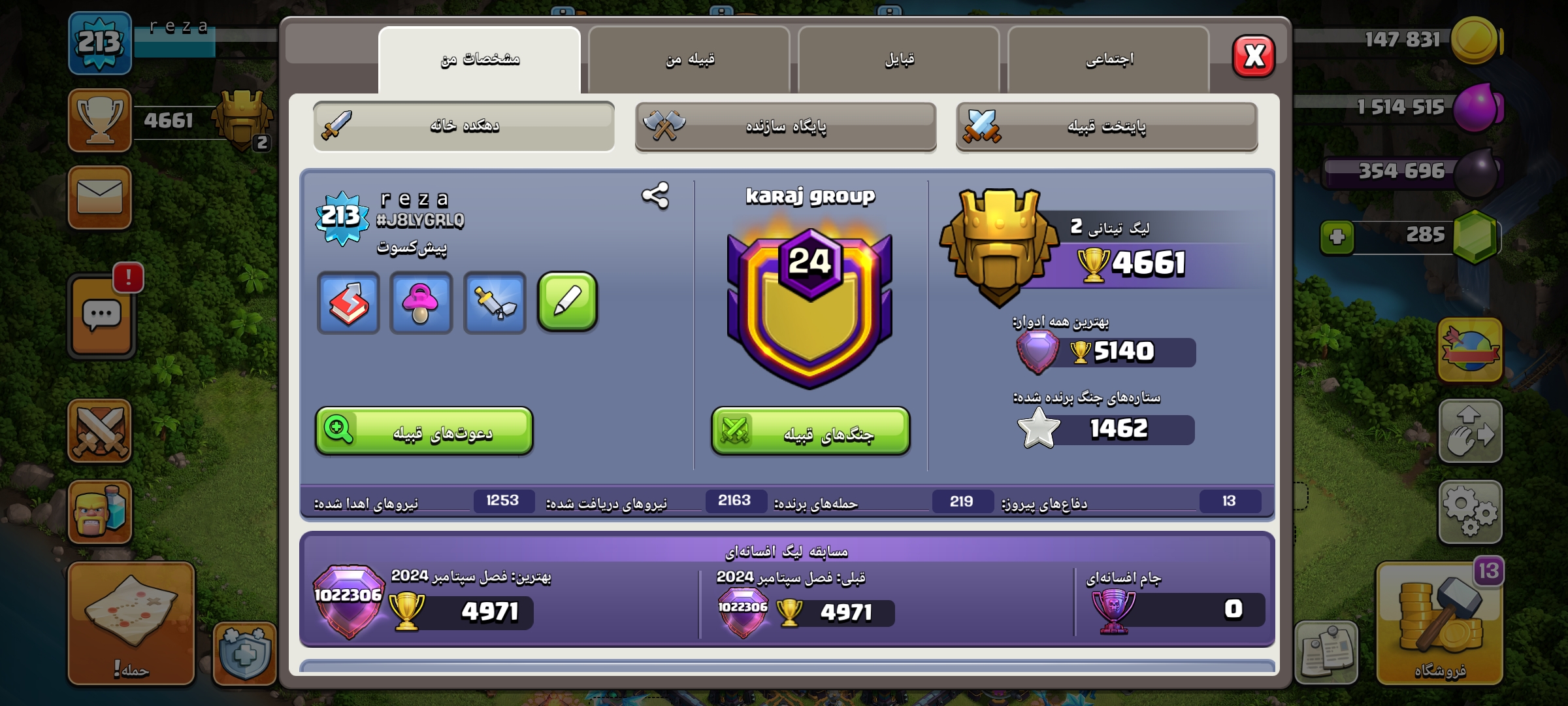Open the layout editor hand icon
The image size is (1568, 706).
coord(1470,431)
